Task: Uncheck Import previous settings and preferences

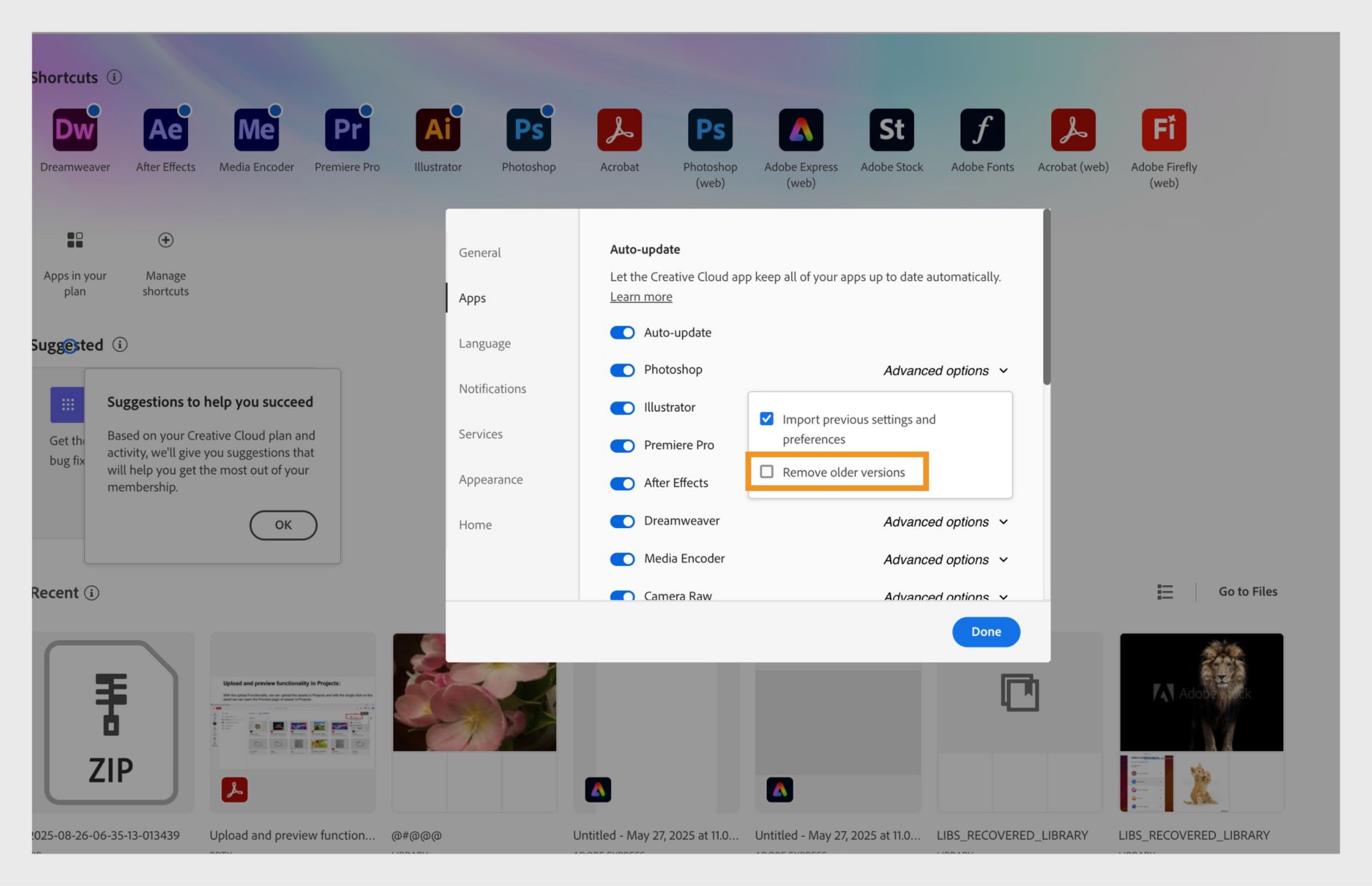Action: click(x=767, y=419)
